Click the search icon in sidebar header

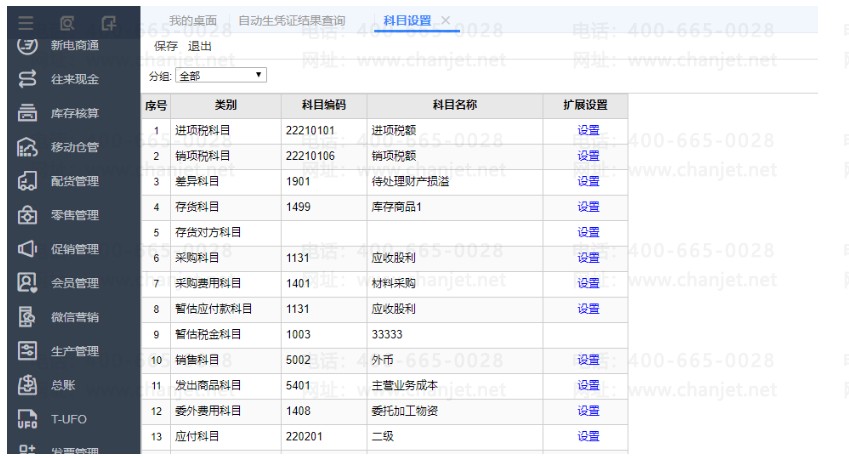pyautogui.click(x=67, y=23)
